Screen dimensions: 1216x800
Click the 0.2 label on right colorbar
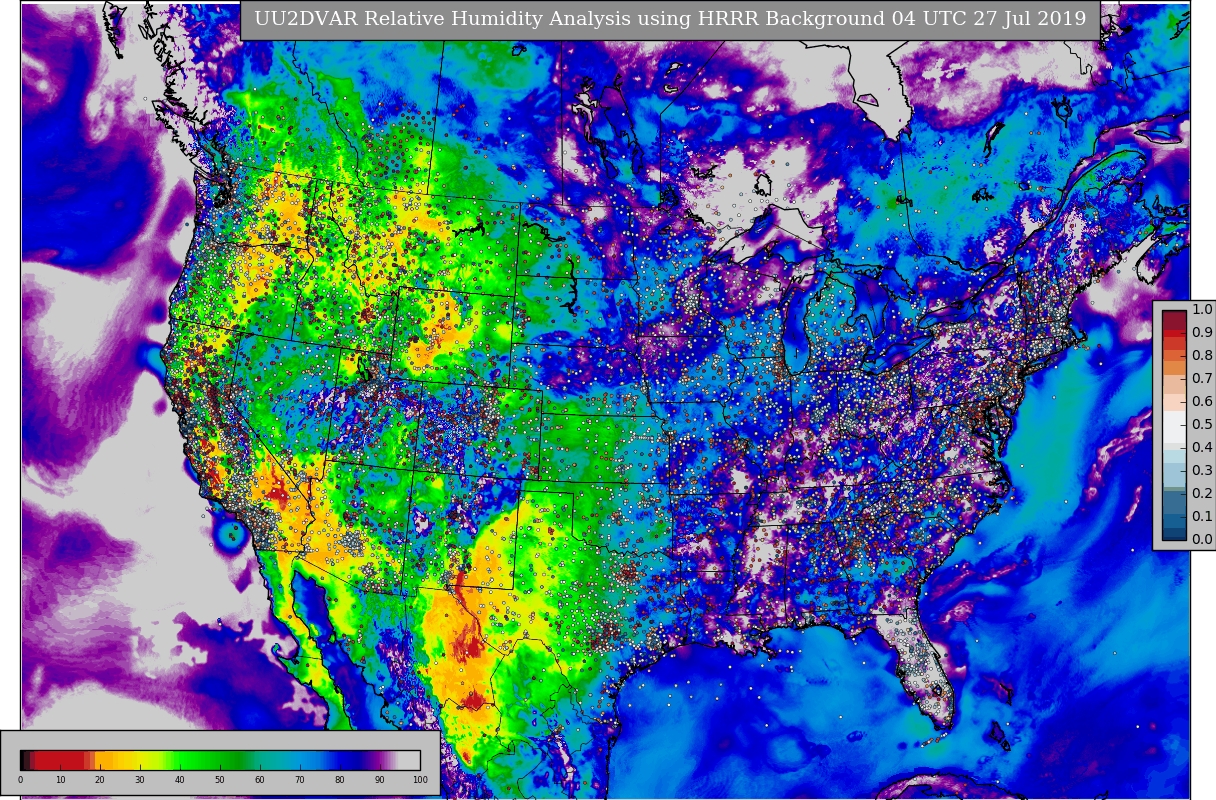click(1202, 494)
